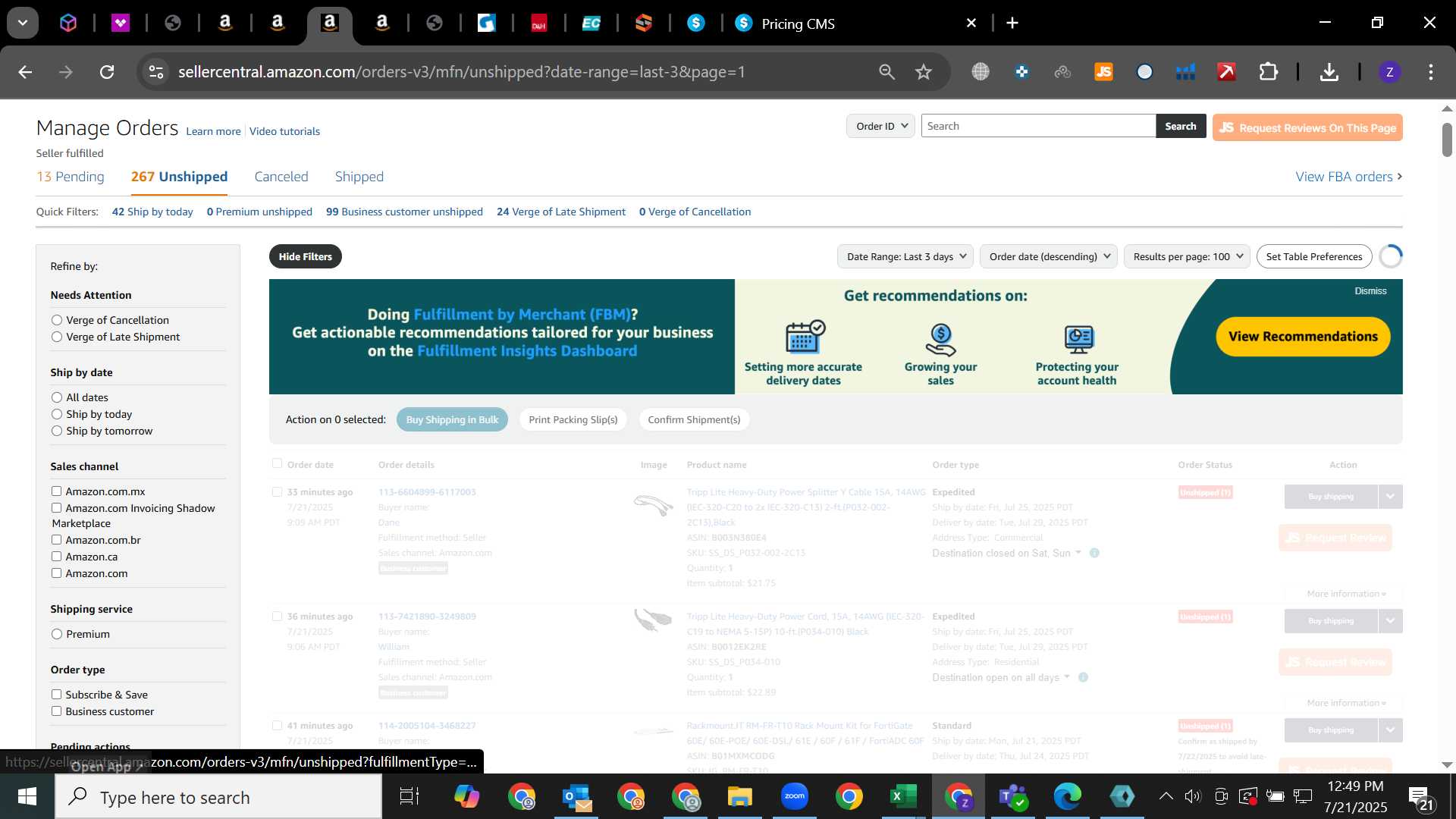Open Excel from taskbar
This screenshot has height=819, width=1456.
pyautogui.click(x=903, y=796)
